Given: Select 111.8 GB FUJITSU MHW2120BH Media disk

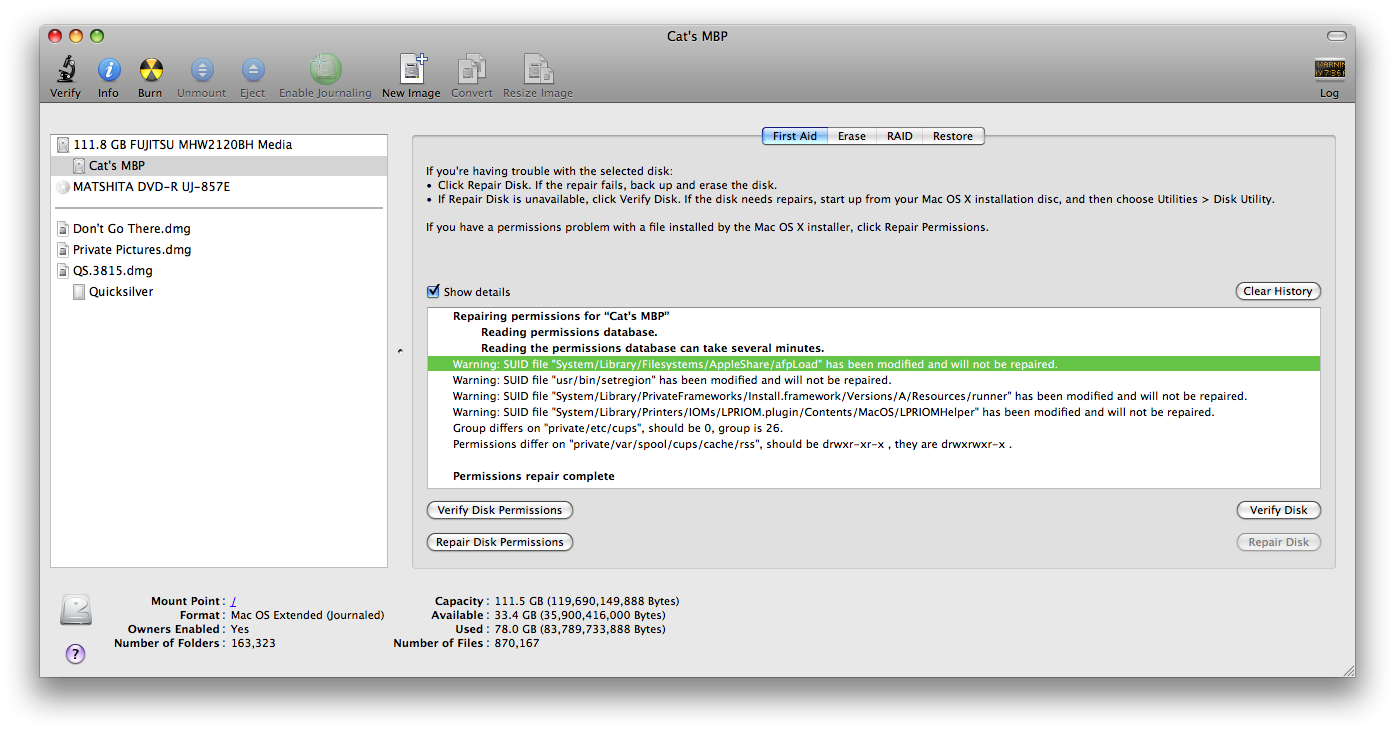Looking at the screenshot, I should 219,145.
